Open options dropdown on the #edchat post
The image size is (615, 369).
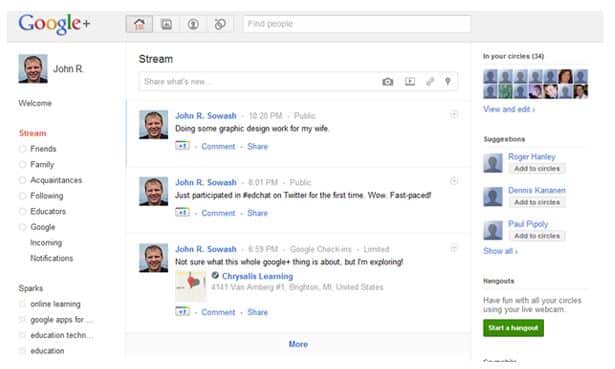(x=454, y=181)
